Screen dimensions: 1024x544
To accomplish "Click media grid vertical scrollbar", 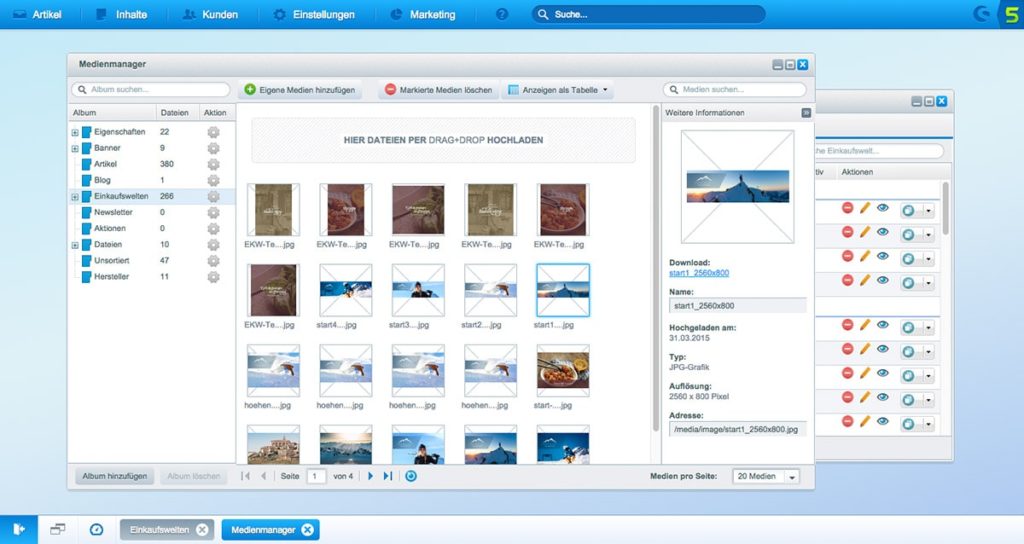I will click(655, 268).
